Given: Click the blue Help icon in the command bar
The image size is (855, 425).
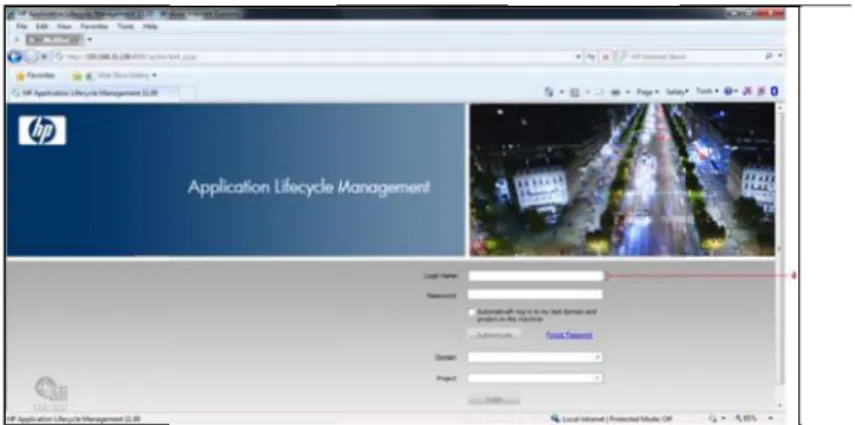Looking at the screenshot, I should click(727, 92).
